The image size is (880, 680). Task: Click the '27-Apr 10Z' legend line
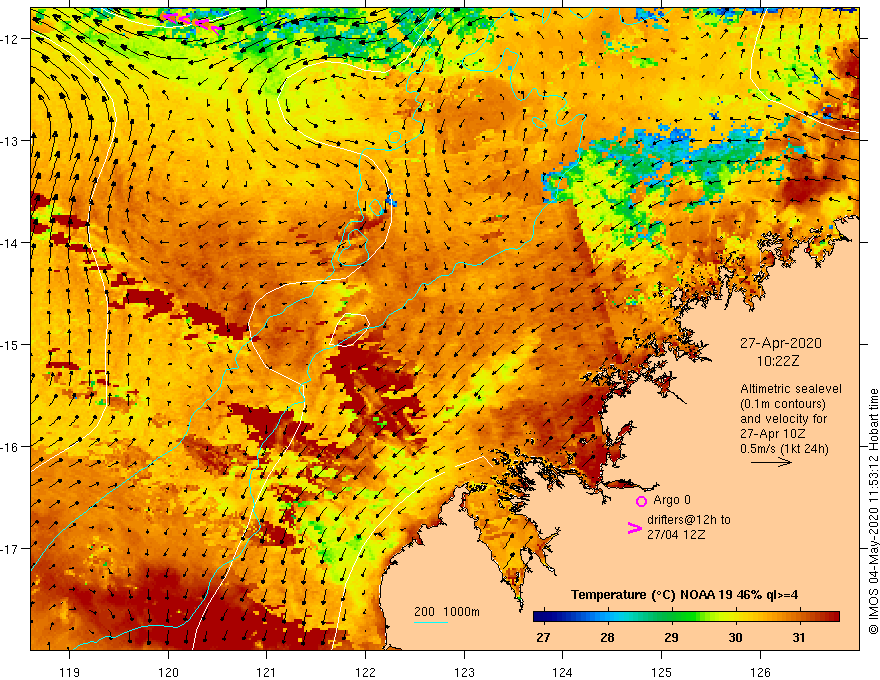click(x=773, y=434)
